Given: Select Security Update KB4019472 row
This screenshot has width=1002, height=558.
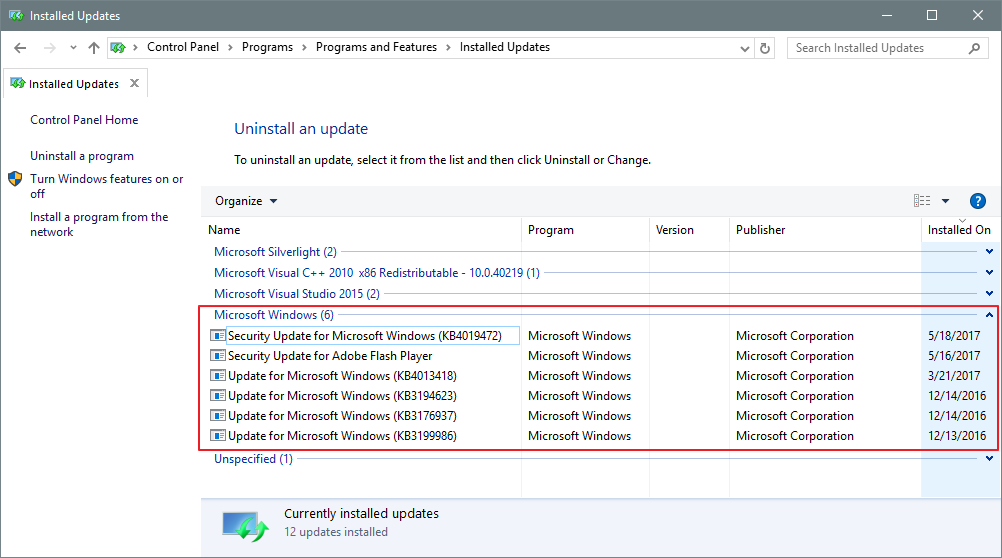Looking at the screenshot, I should (x=364, y=336).
